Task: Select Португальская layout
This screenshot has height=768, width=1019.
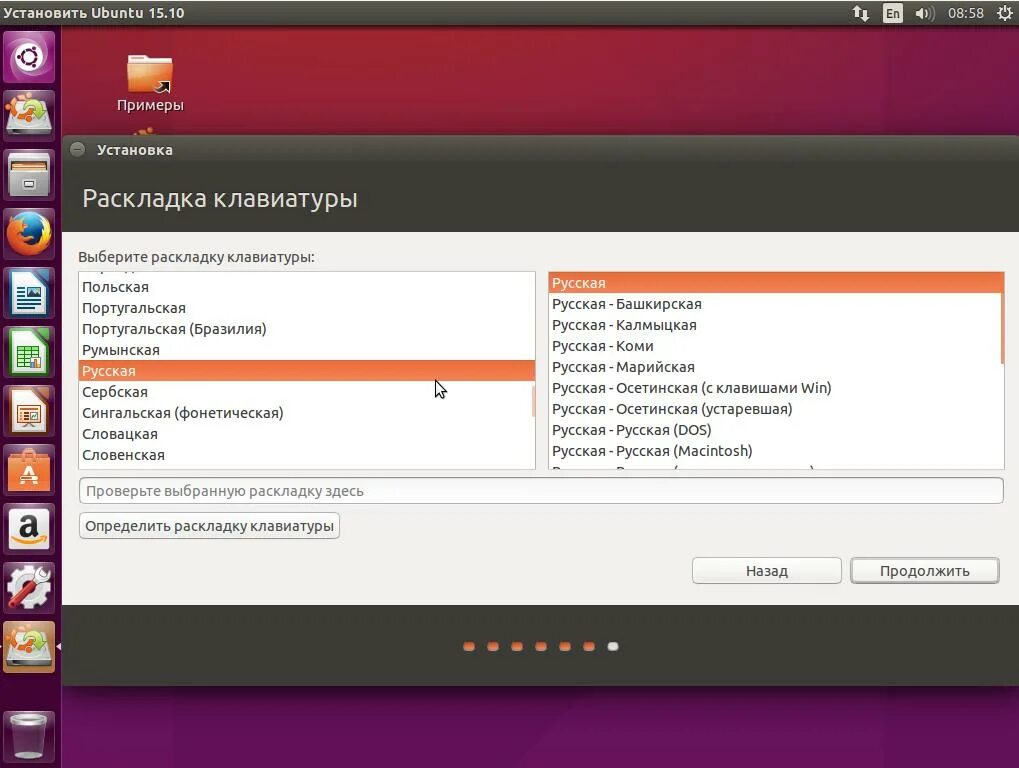Action: (x=306, y=308)
